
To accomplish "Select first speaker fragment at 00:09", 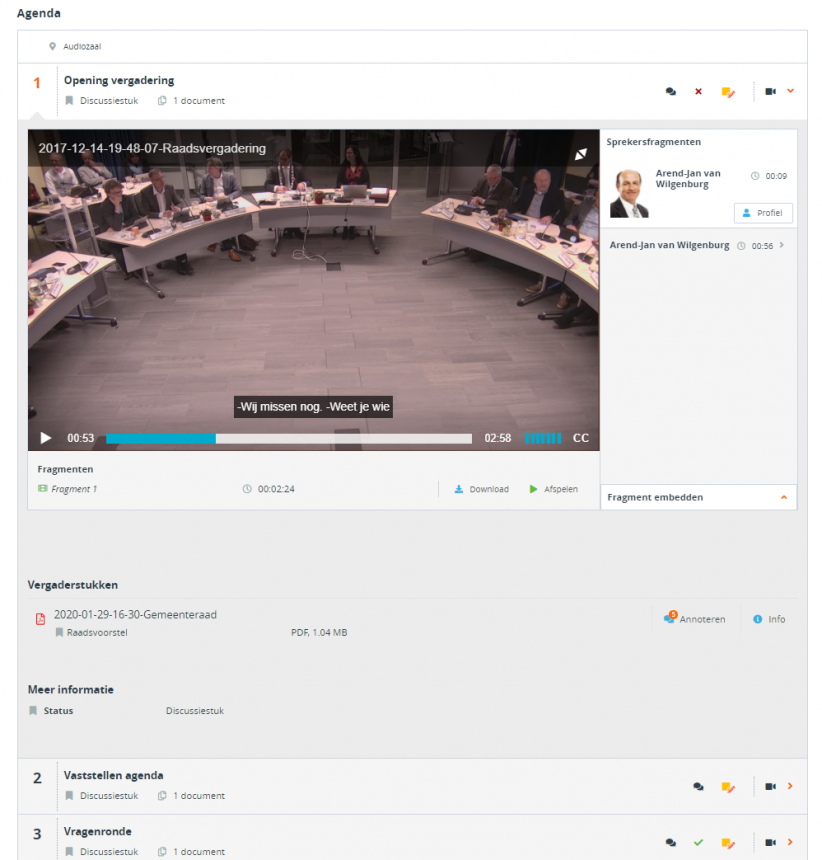I will pos(699,194).
